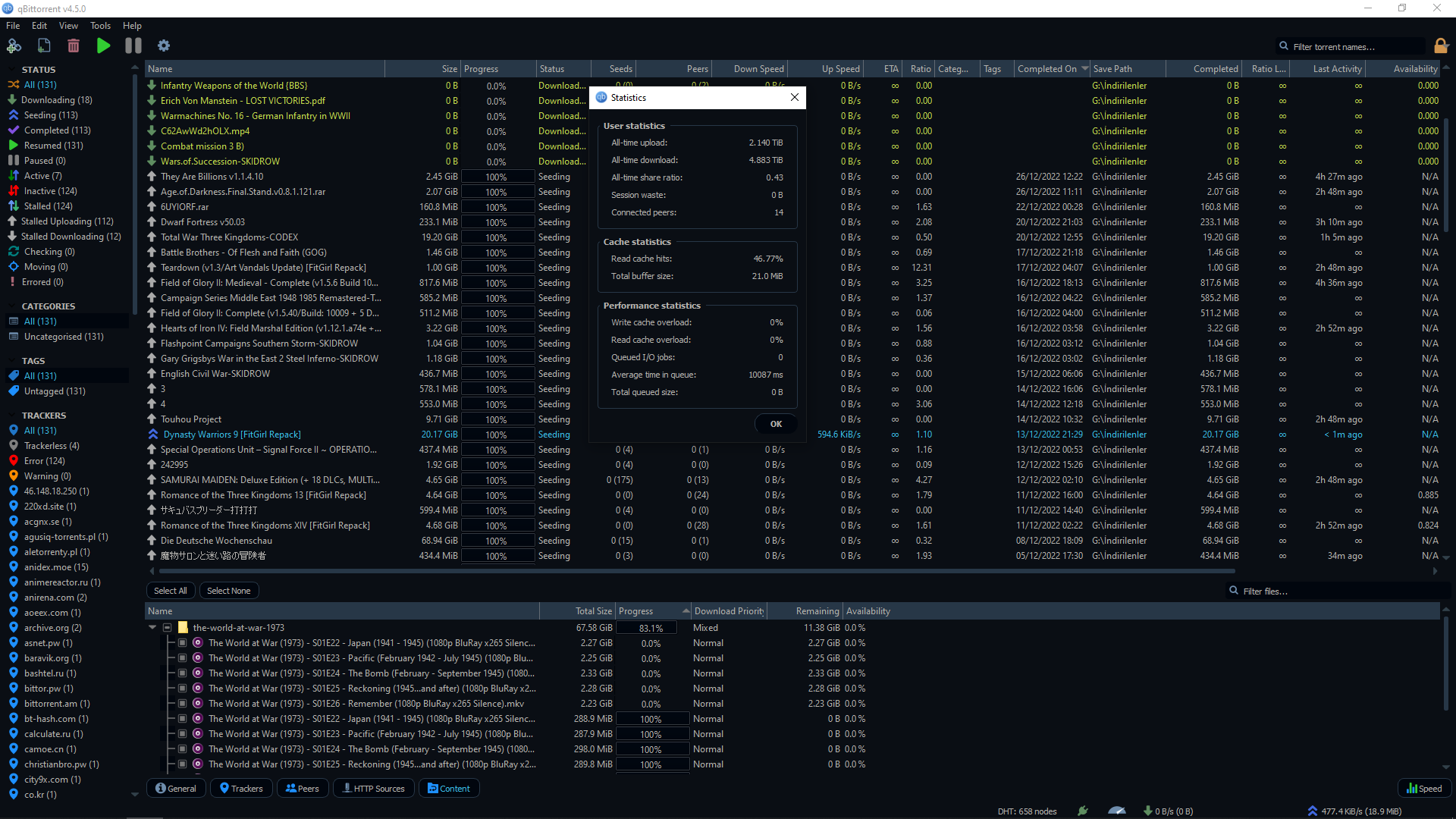Image resolution: width=1456 pixels, height=819 pixels.
Task: Open the Help menu
Action: [x=132, y=26]
